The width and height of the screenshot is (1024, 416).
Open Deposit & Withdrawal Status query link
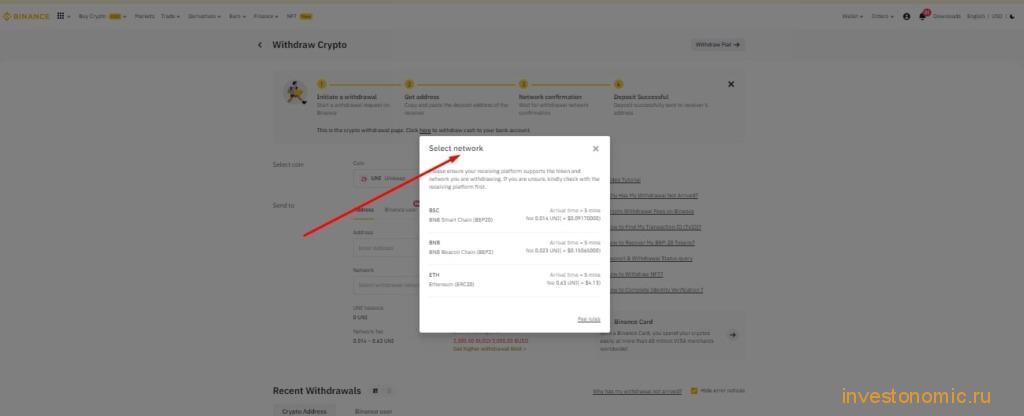(650, 259)
